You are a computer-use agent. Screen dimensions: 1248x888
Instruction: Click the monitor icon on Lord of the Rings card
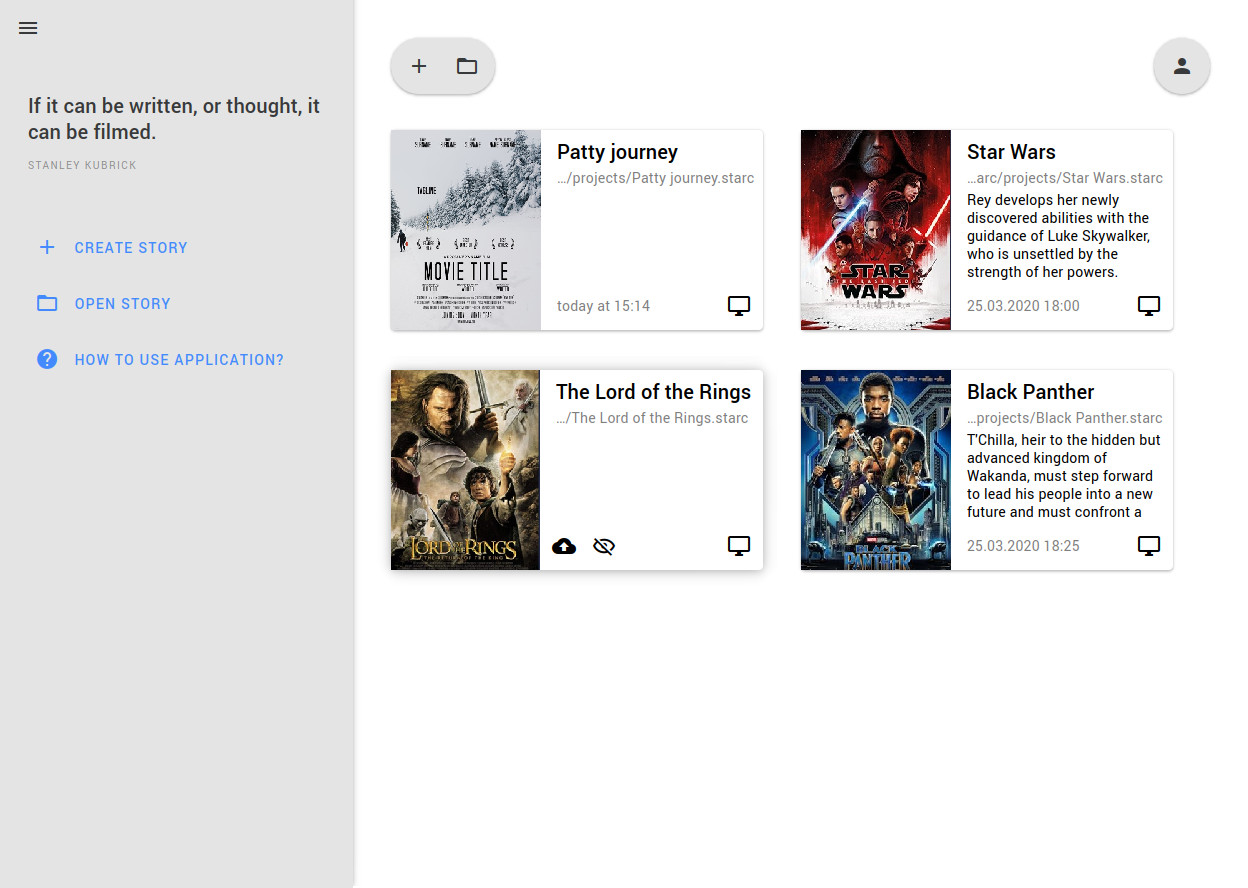tap(738, 546)
